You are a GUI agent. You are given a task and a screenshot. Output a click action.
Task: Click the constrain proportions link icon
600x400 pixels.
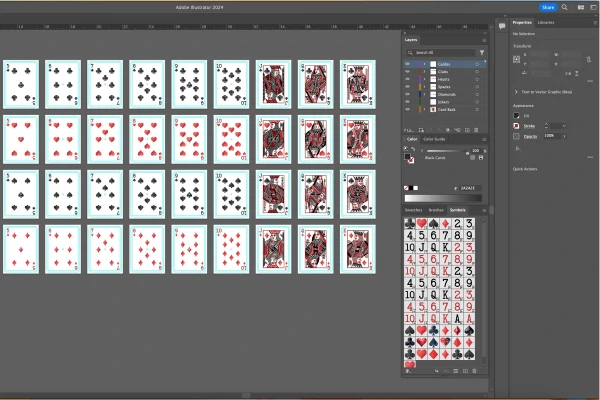[589, 59]
